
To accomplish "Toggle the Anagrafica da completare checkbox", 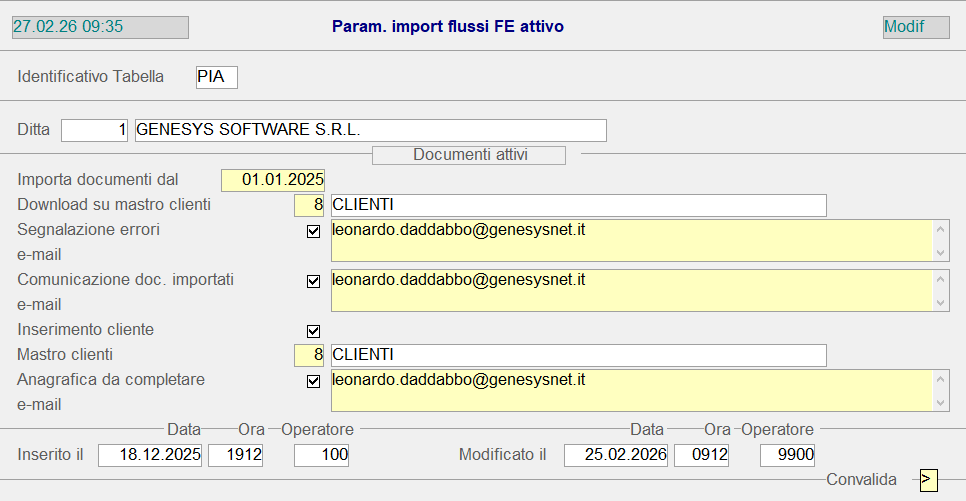I will [313, 381].
